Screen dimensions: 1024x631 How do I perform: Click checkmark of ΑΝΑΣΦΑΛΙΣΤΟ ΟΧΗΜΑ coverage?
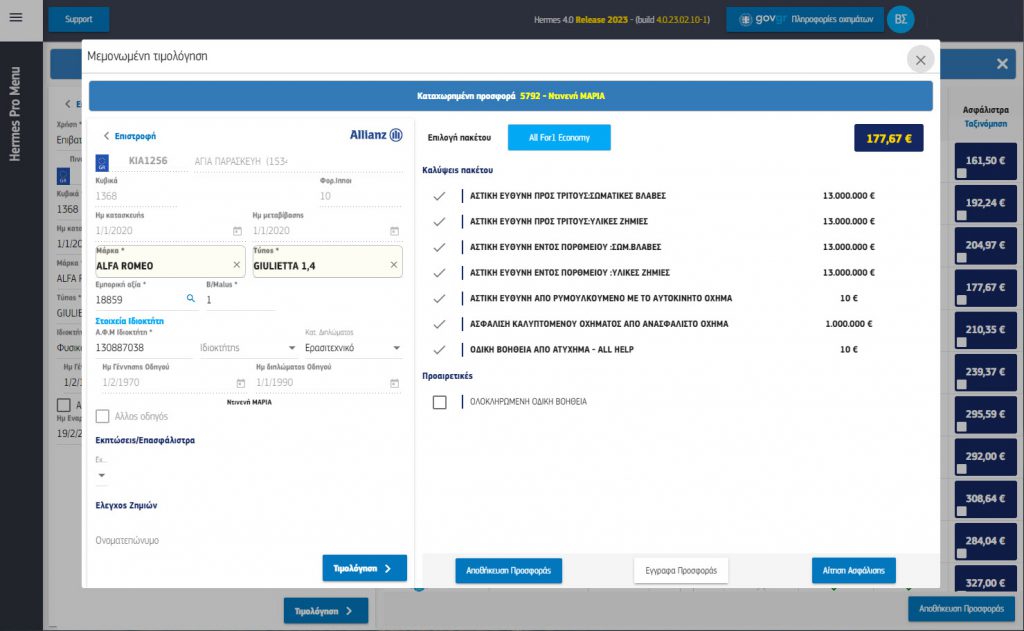click(440, 324)
